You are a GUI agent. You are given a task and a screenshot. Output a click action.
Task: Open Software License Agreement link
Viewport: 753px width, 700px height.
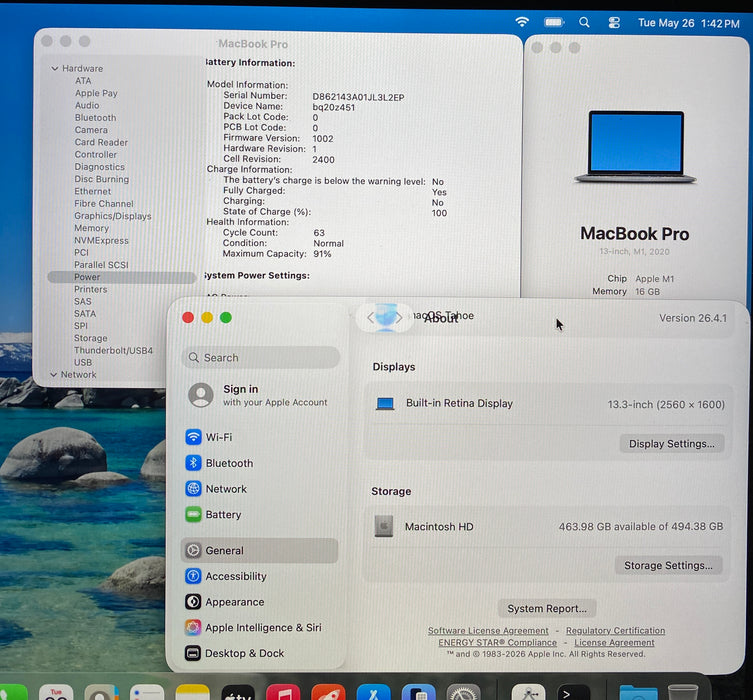488,630
